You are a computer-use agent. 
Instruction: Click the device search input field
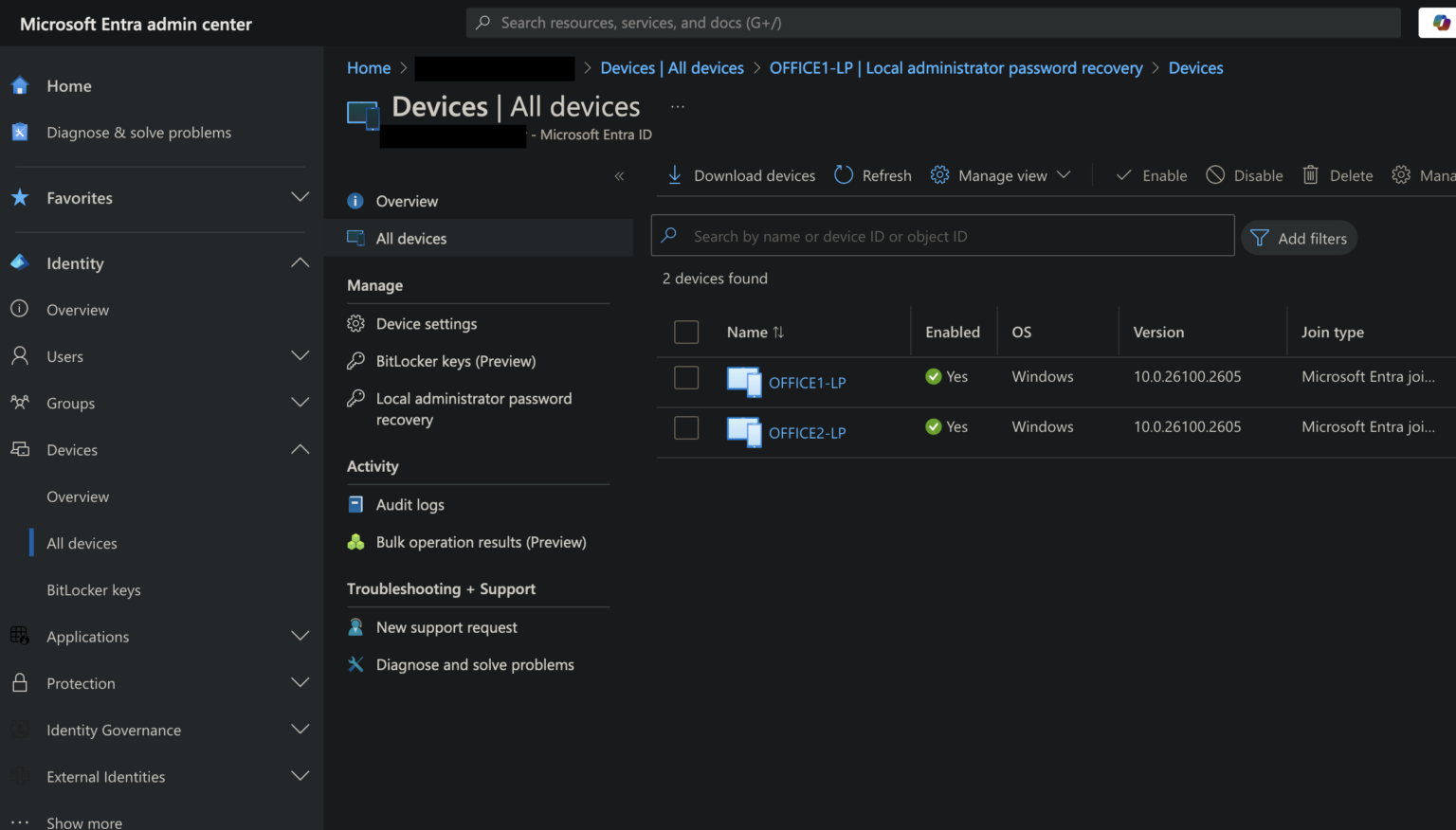click(x=942, y=235)
